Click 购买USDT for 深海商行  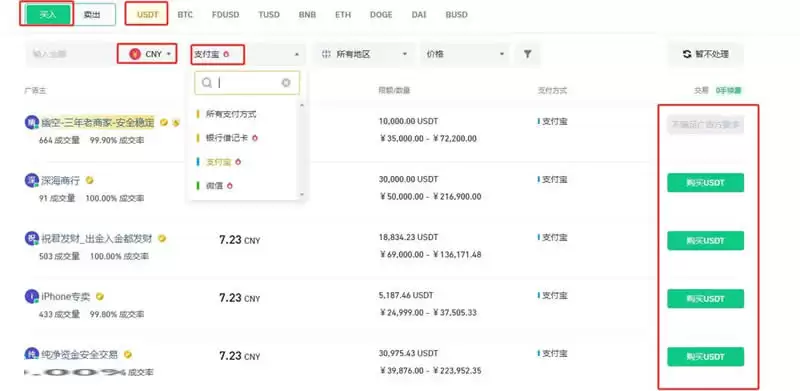pyautogui.click(x=705, y=183)
